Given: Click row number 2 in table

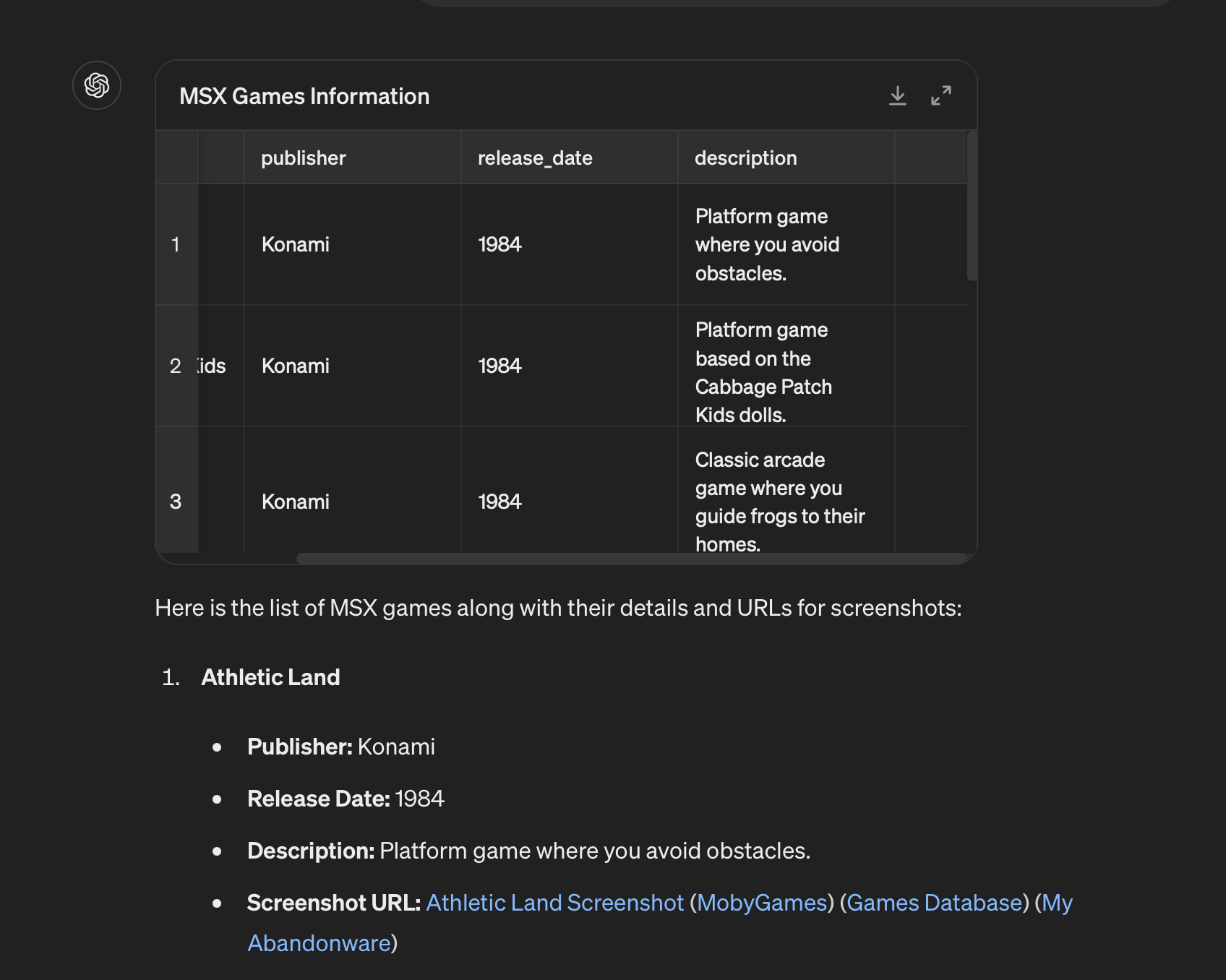Looking at the screenshot, I should pos(176,366).
